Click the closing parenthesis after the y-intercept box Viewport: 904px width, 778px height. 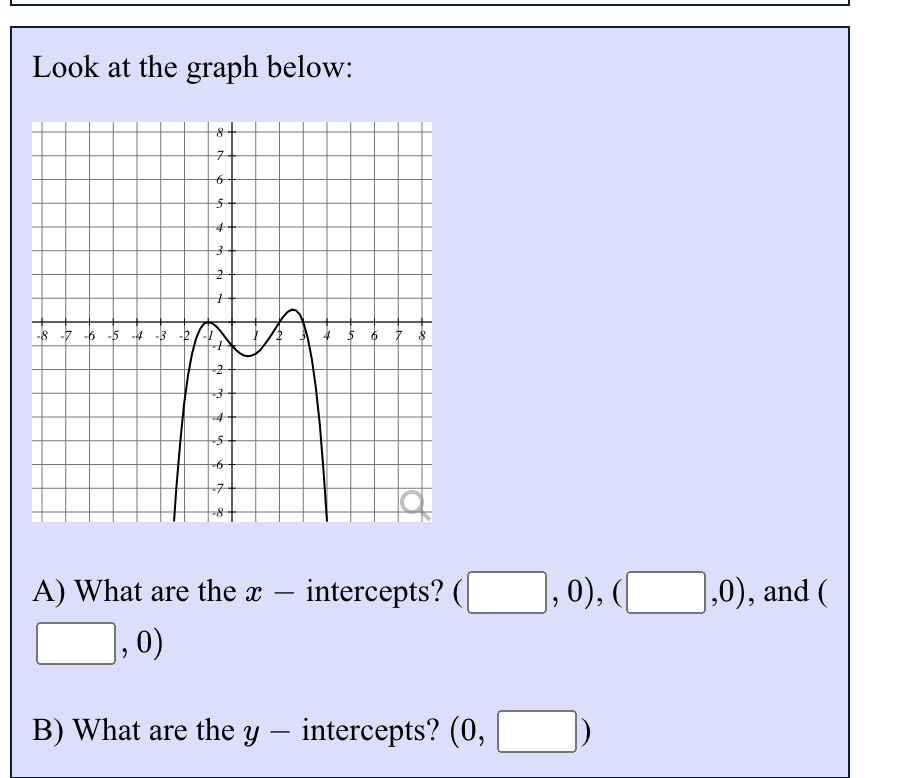click(584, 730)
